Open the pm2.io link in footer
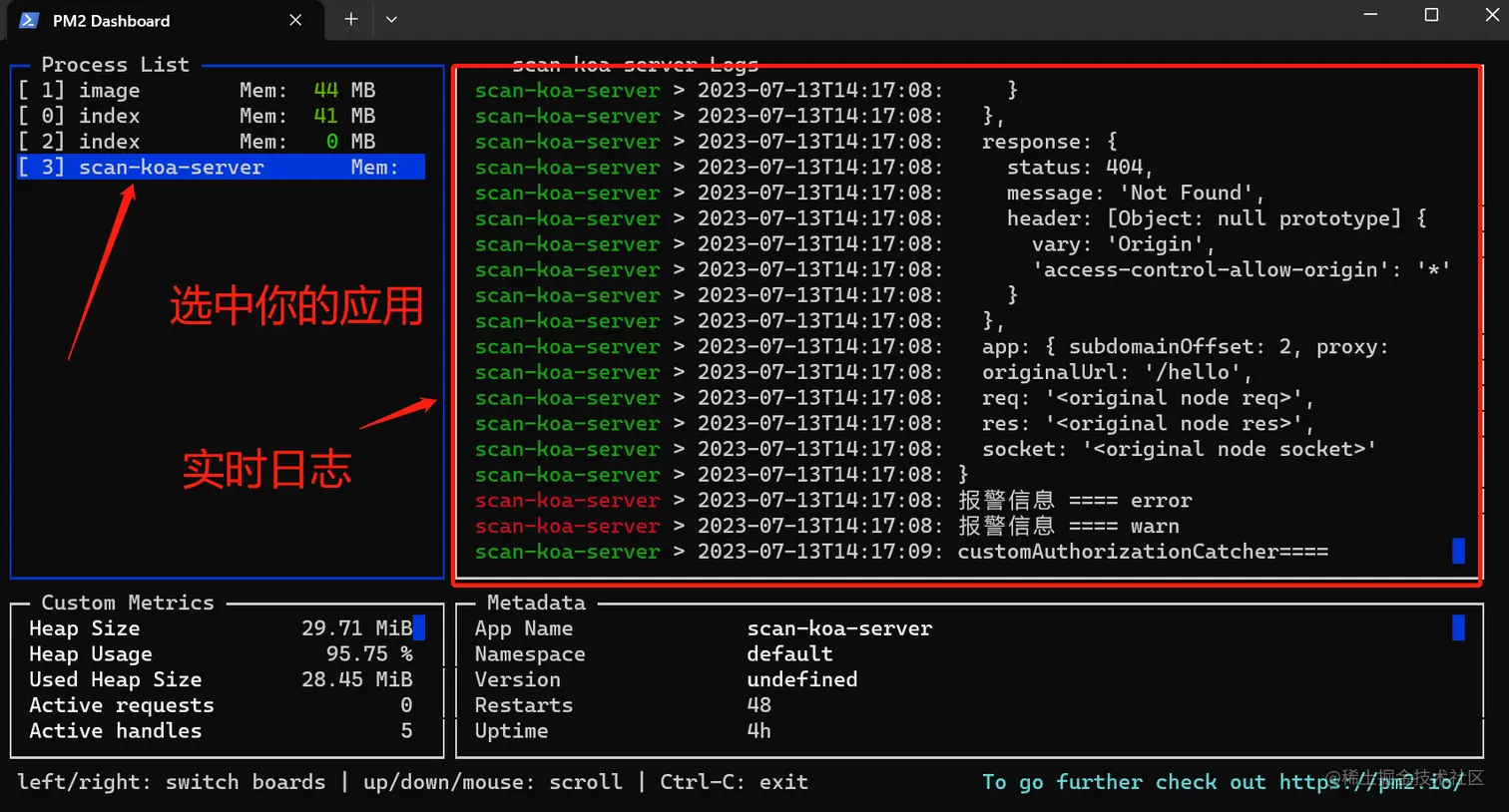 (x=1371, y=782)
